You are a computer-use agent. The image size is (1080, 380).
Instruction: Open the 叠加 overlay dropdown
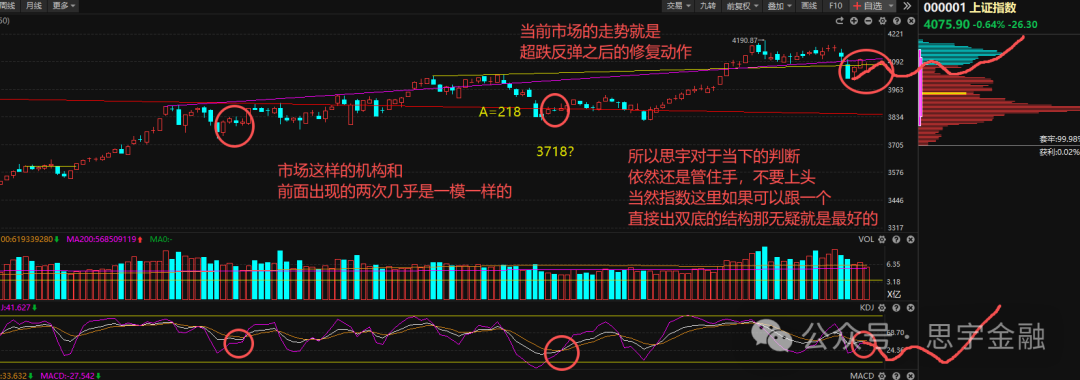(x=778, y=6)
